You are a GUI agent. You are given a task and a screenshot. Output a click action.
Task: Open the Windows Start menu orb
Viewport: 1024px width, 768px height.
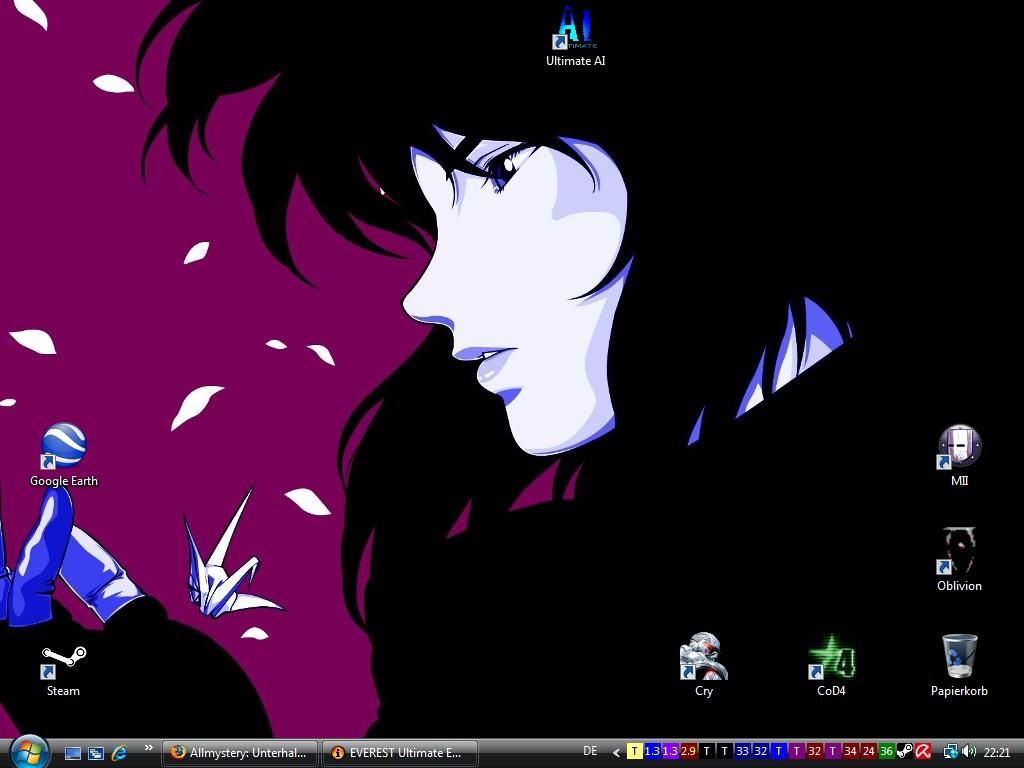coord(28,752)
